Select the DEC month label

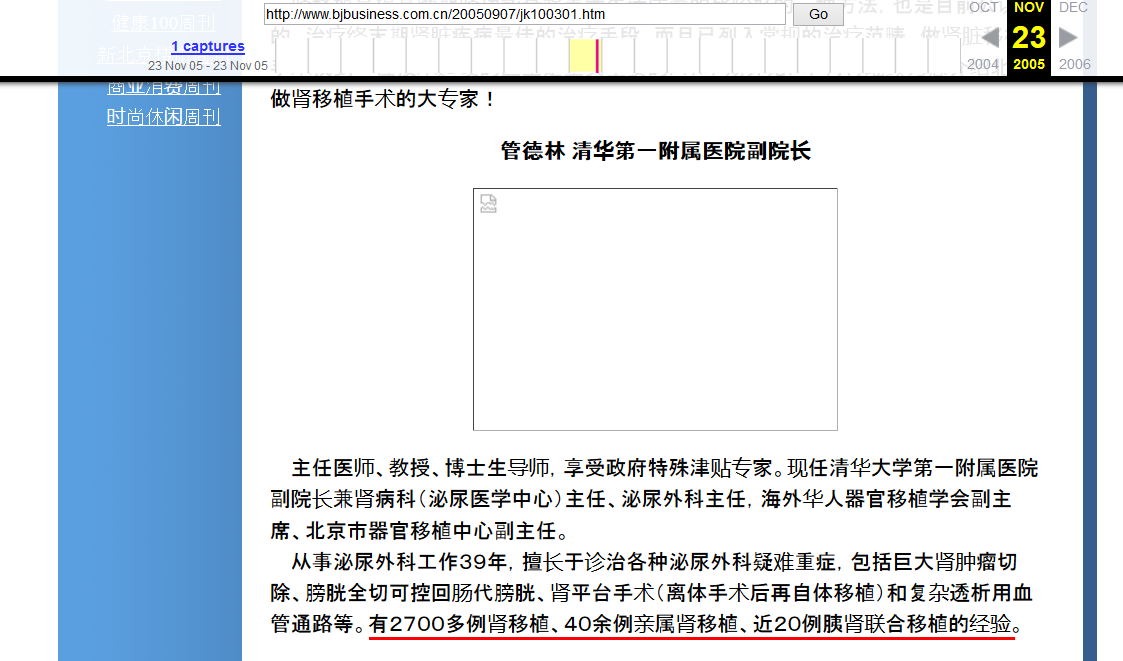pyautogui.click(x=1072, y=8)
